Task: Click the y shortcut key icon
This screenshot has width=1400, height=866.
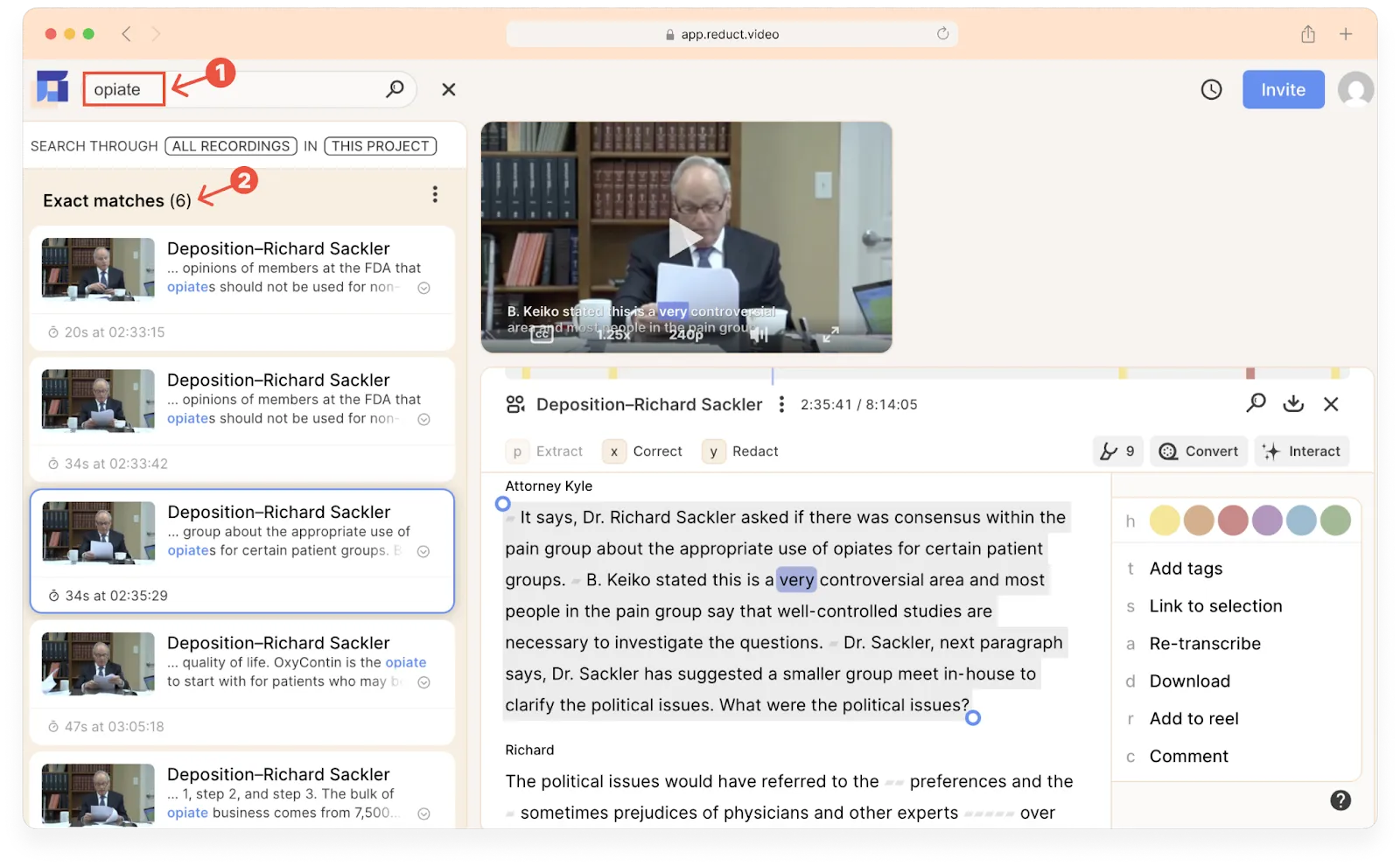Action: 713,451
